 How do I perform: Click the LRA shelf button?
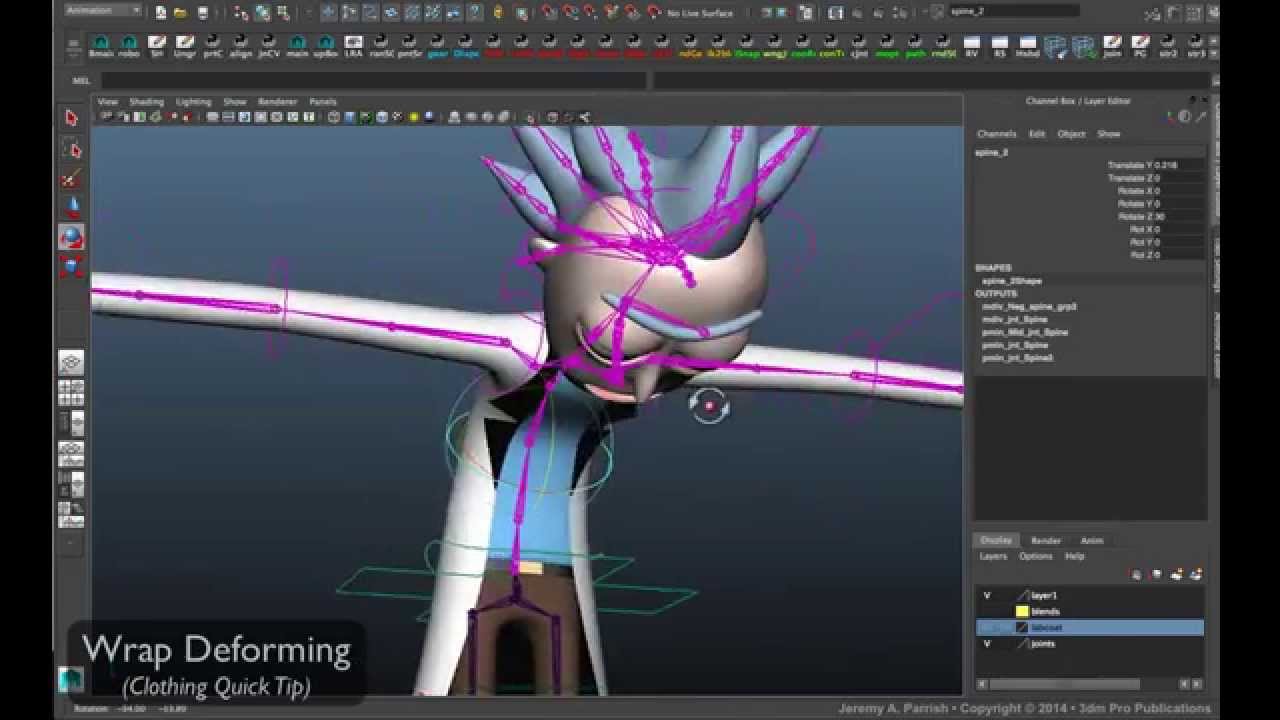point(353,46)
